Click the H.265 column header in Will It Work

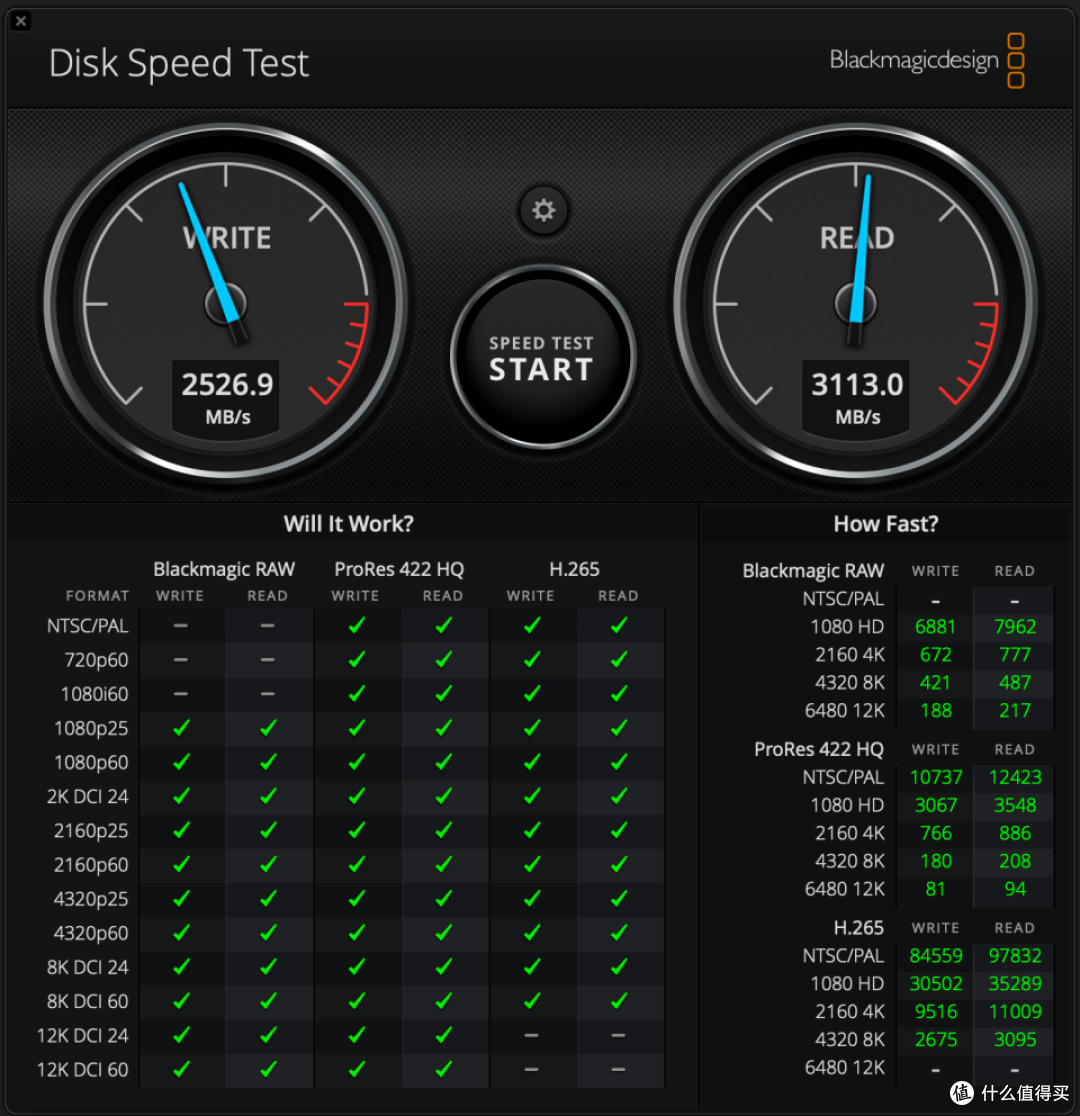point(575,569)
